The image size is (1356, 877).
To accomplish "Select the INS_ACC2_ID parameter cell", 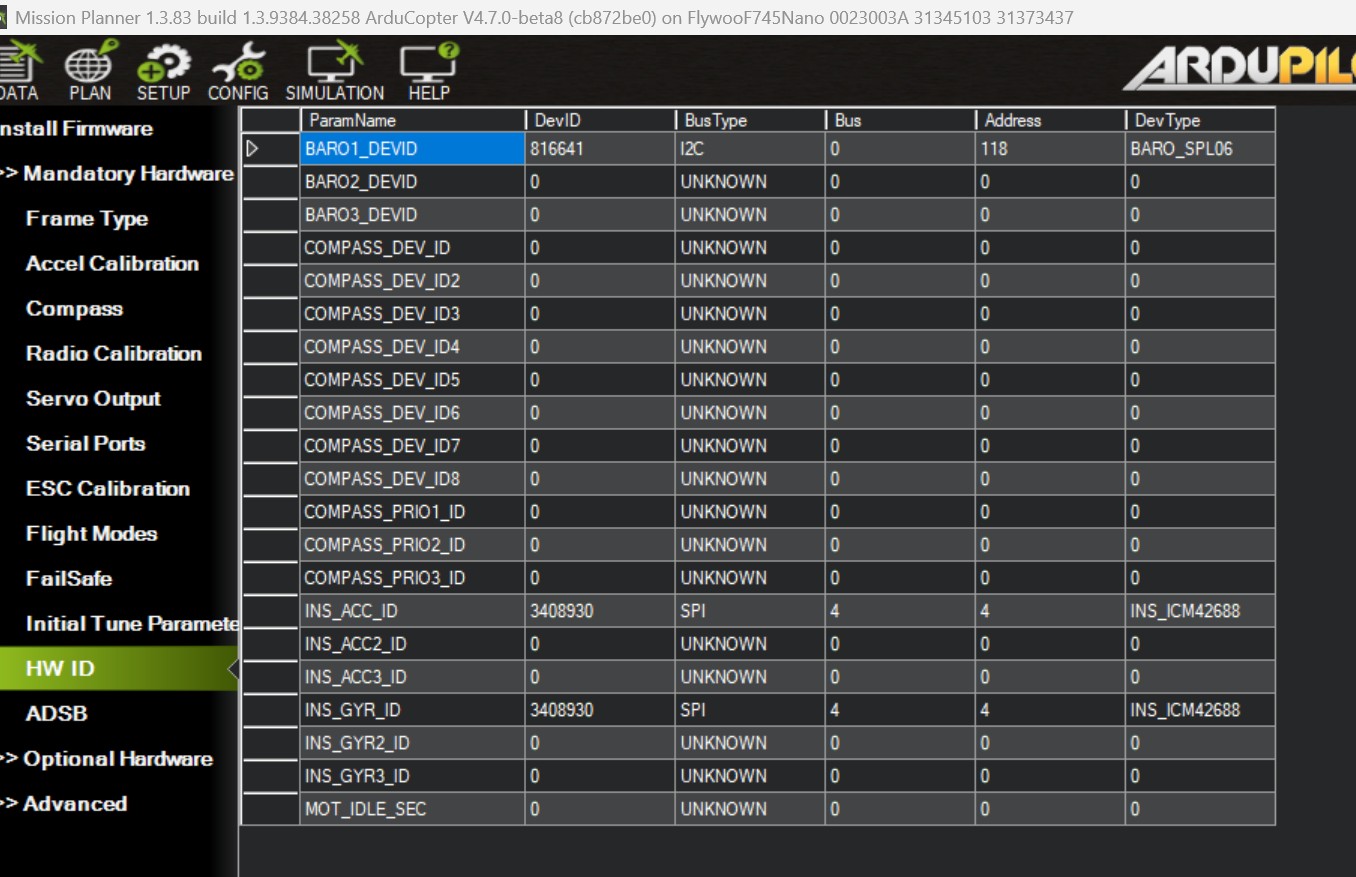I will [x=413, y=644].
